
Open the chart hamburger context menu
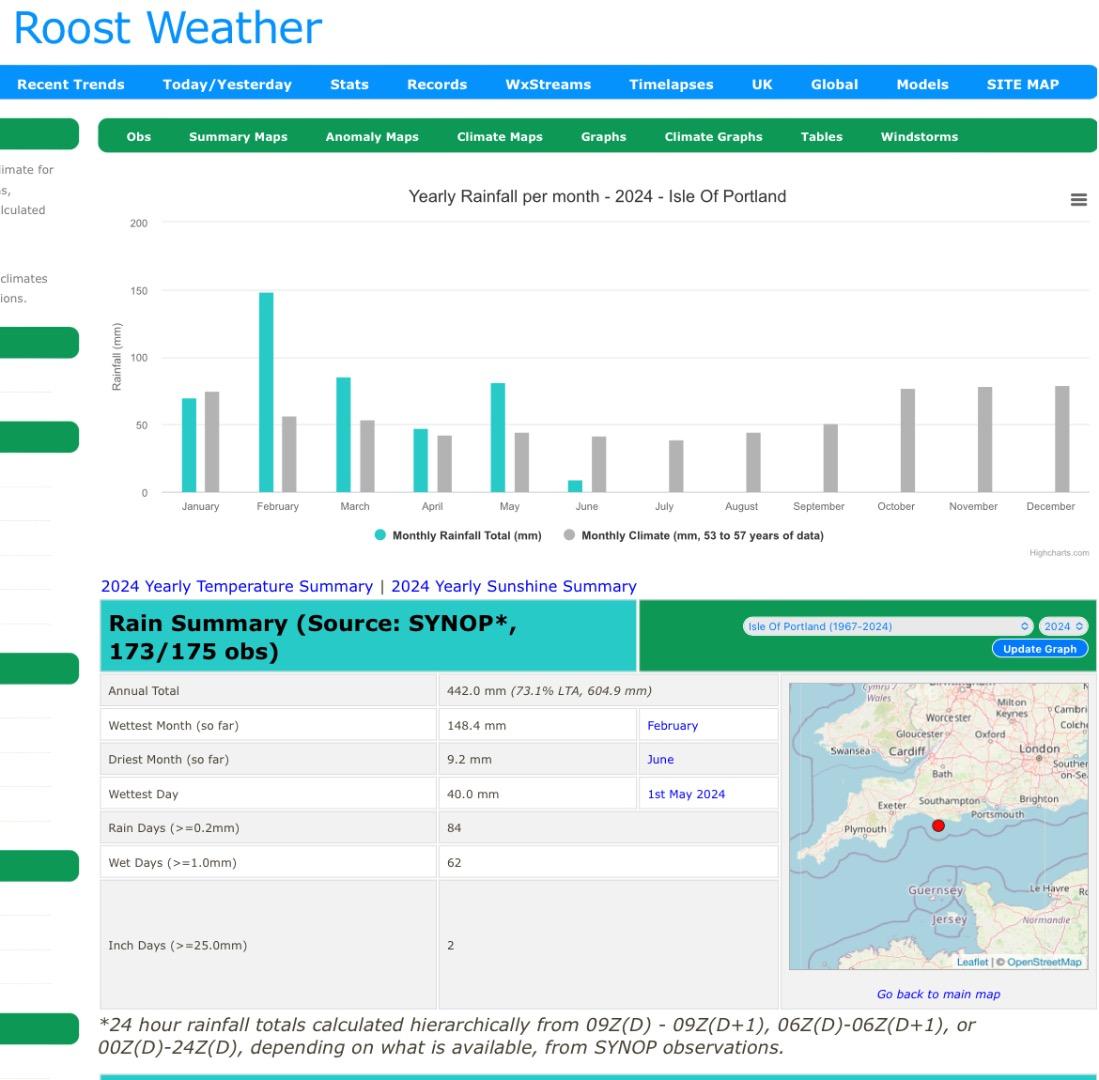[1078, 200]
